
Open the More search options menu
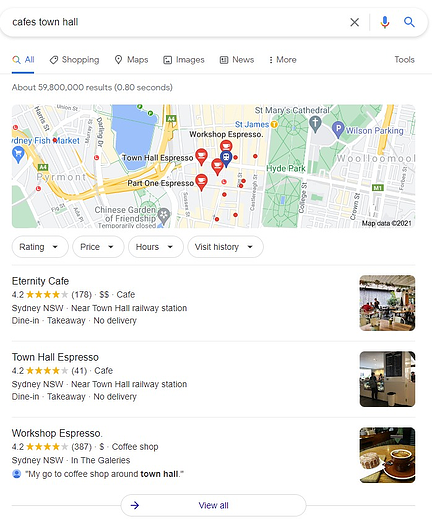(x=282, y=60)
